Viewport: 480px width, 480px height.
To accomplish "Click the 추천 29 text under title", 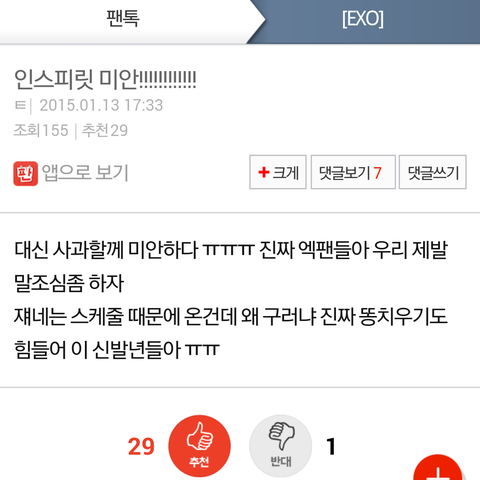I will (x=105, y=130).
